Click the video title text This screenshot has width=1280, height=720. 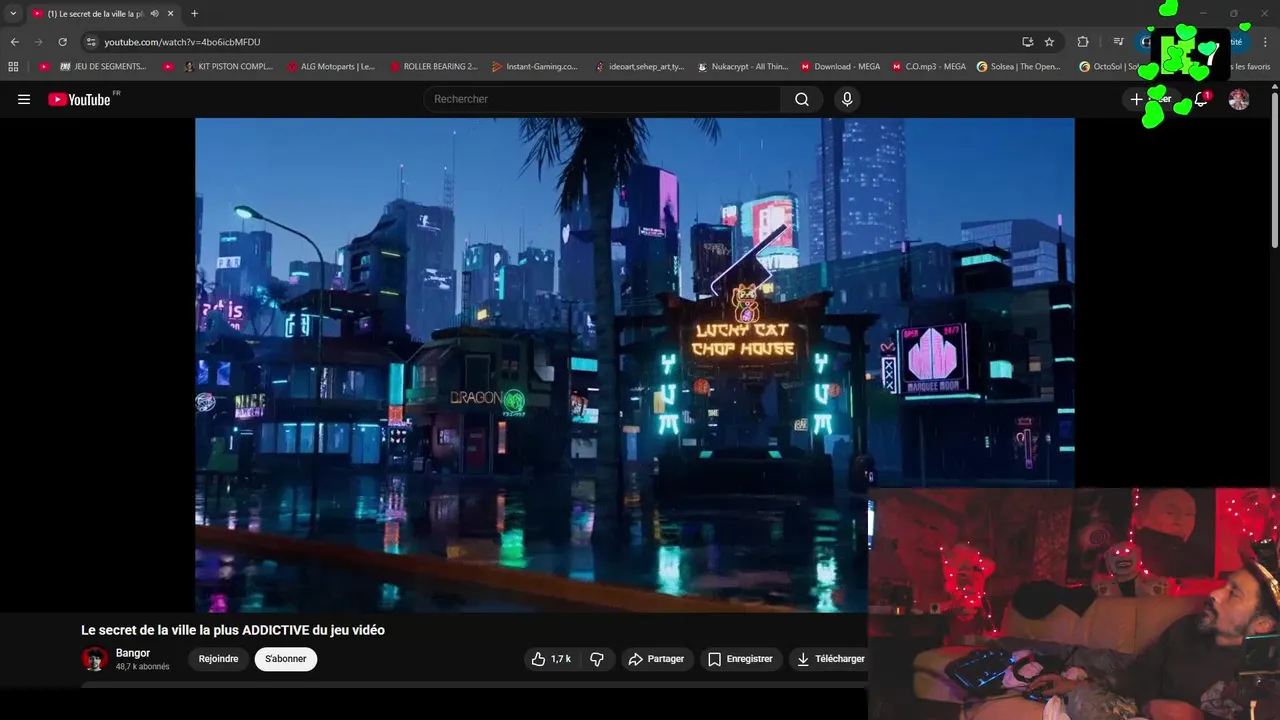pyautogui.click(x=233, y=630)
